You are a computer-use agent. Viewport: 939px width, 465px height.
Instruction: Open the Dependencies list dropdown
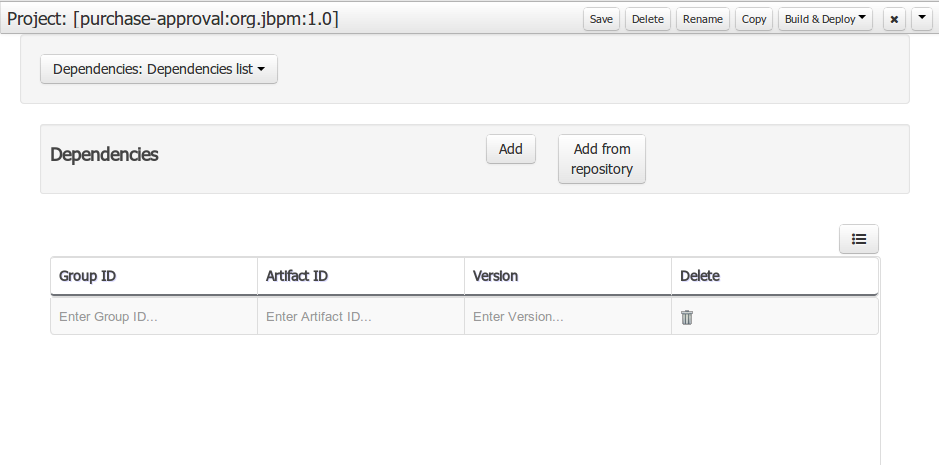click(159, 69)
